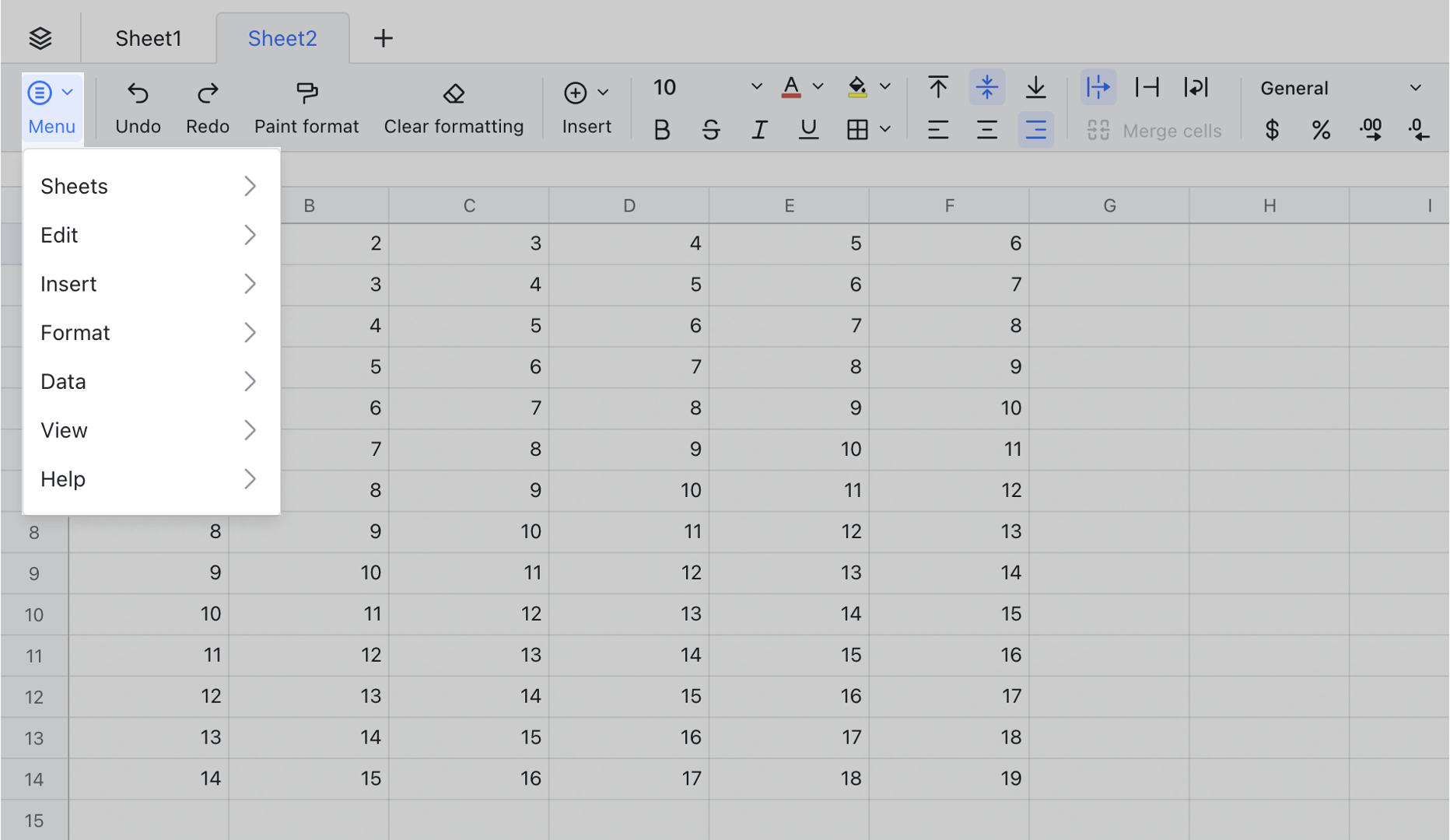This screenshot has width=1450, height=840.
Task: Toggle underline text formatting
Action: (808, 130)
